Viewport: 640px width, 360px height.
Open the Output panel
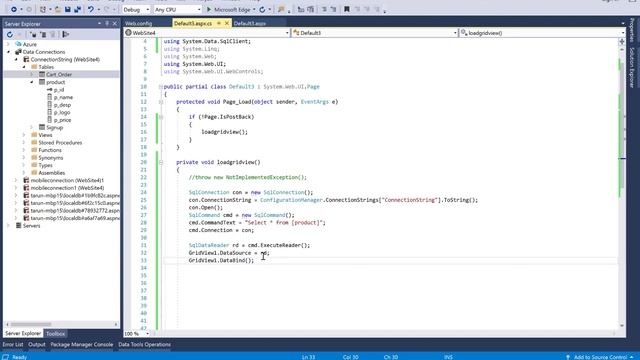coord(37,344)
